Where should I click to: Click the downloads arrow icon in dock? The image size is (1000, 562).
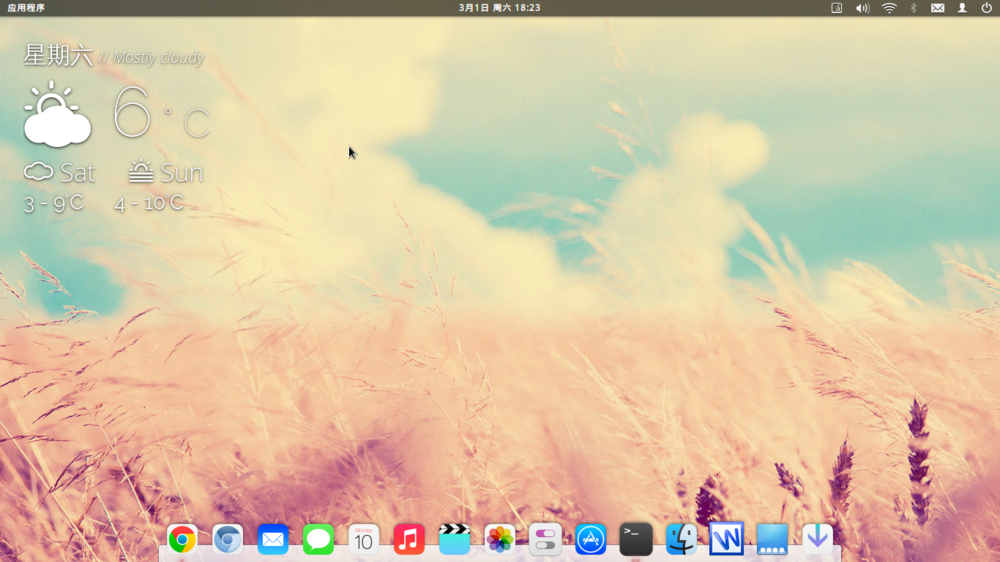818,539
